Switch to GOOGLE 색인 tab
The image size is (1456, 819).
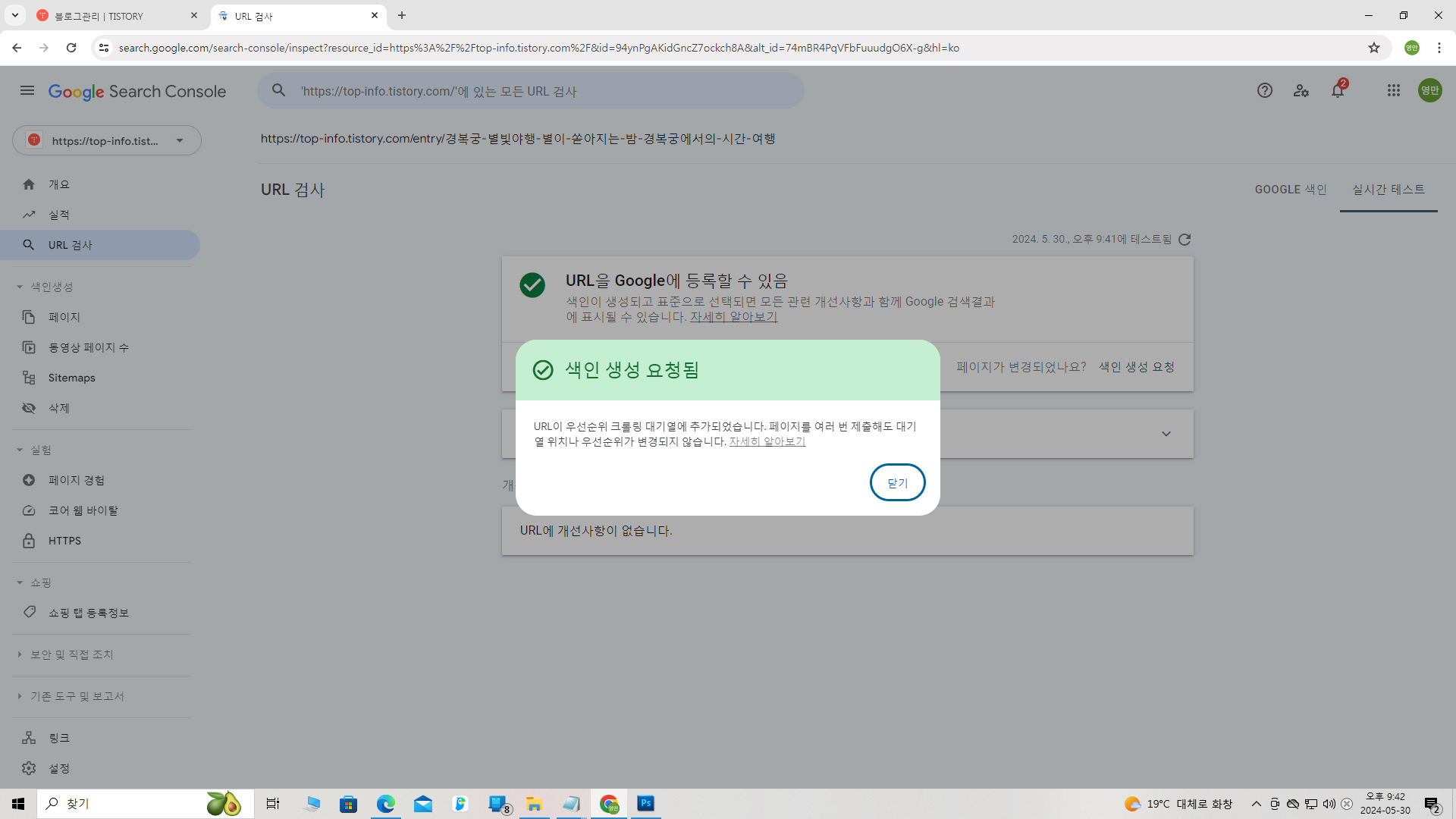(1291, 190)
